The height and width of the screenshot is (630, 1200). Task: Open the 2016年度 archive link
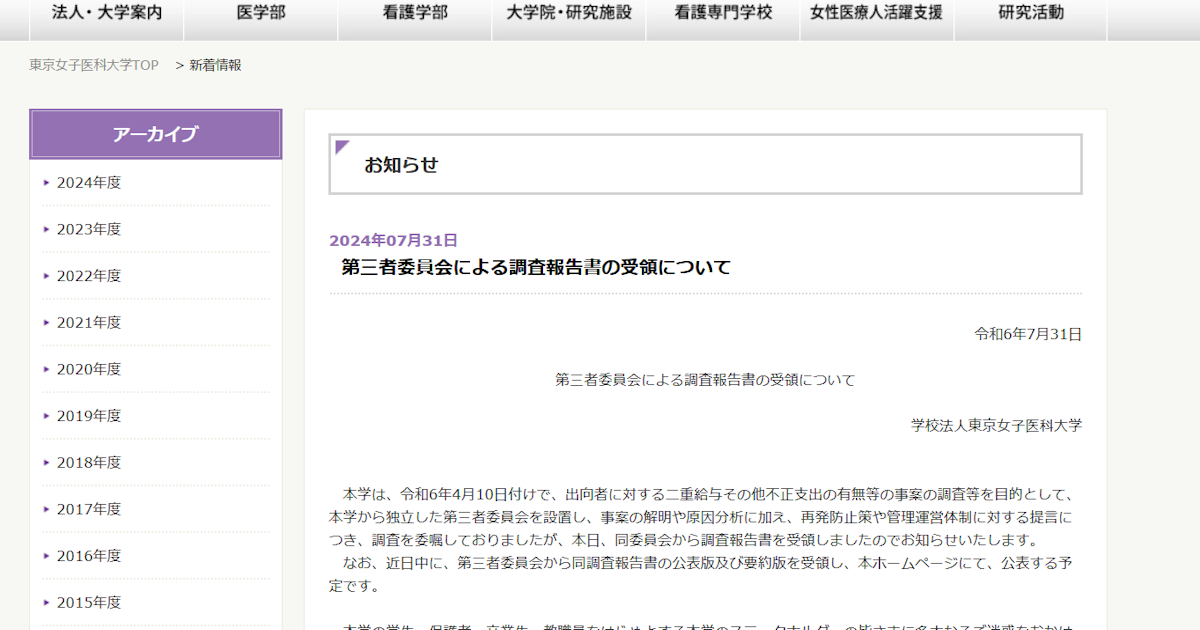click(88, 556)
